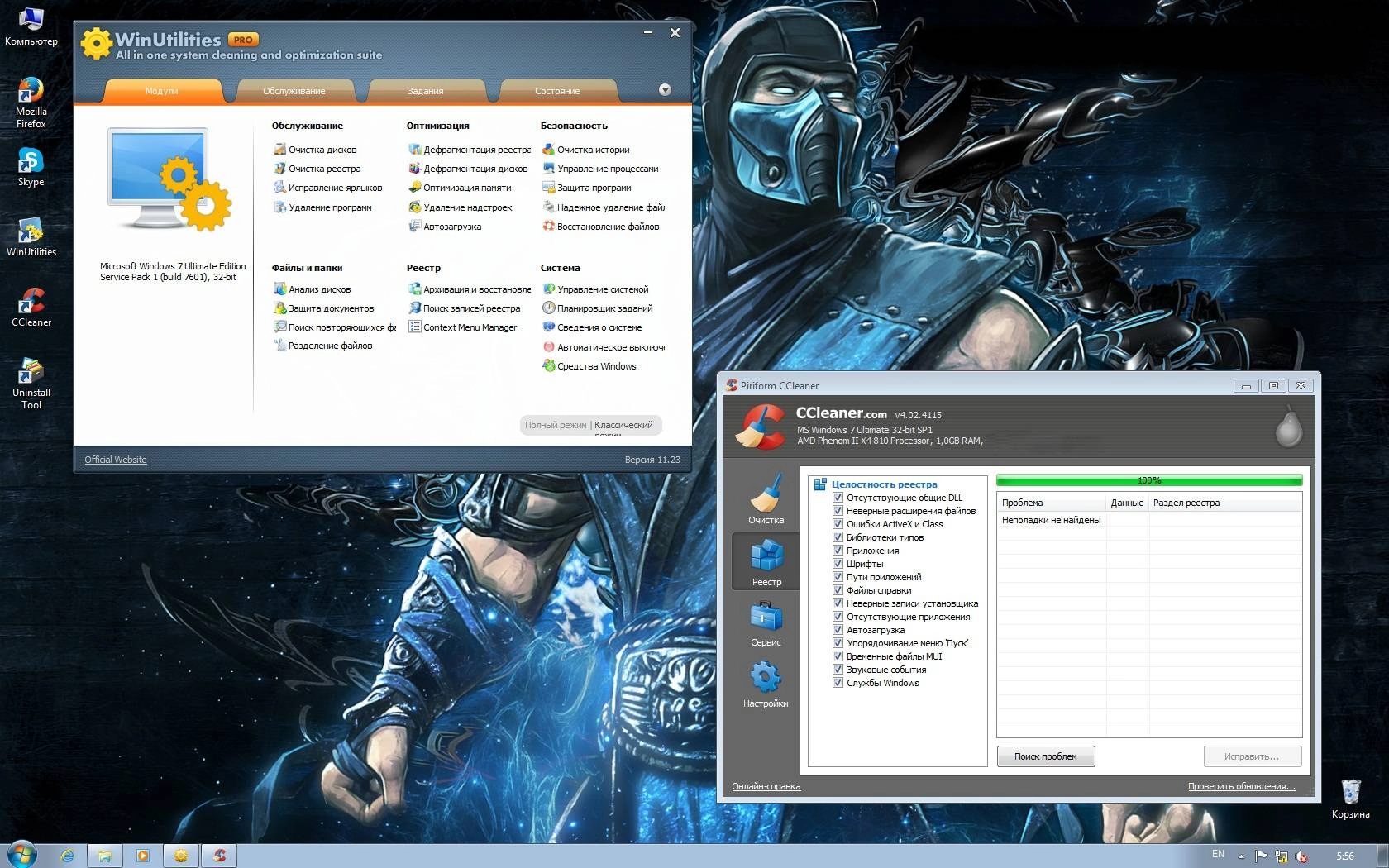Image resolution: width=1389 pixels, height=868 pixels.
Task: Open Дефрагментация дисков module
Action: coord(468,169)
